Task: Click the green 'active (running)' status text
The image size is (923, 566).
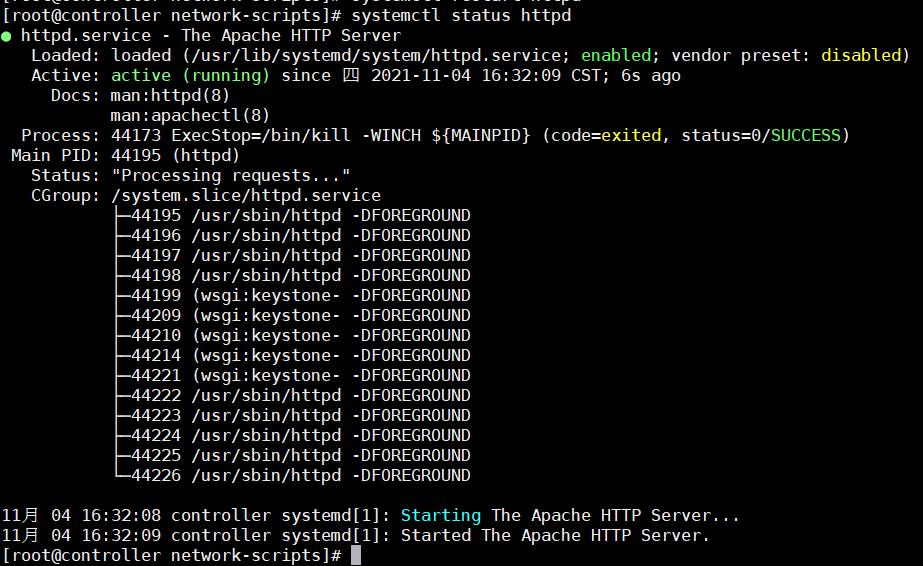Action: 190,75
